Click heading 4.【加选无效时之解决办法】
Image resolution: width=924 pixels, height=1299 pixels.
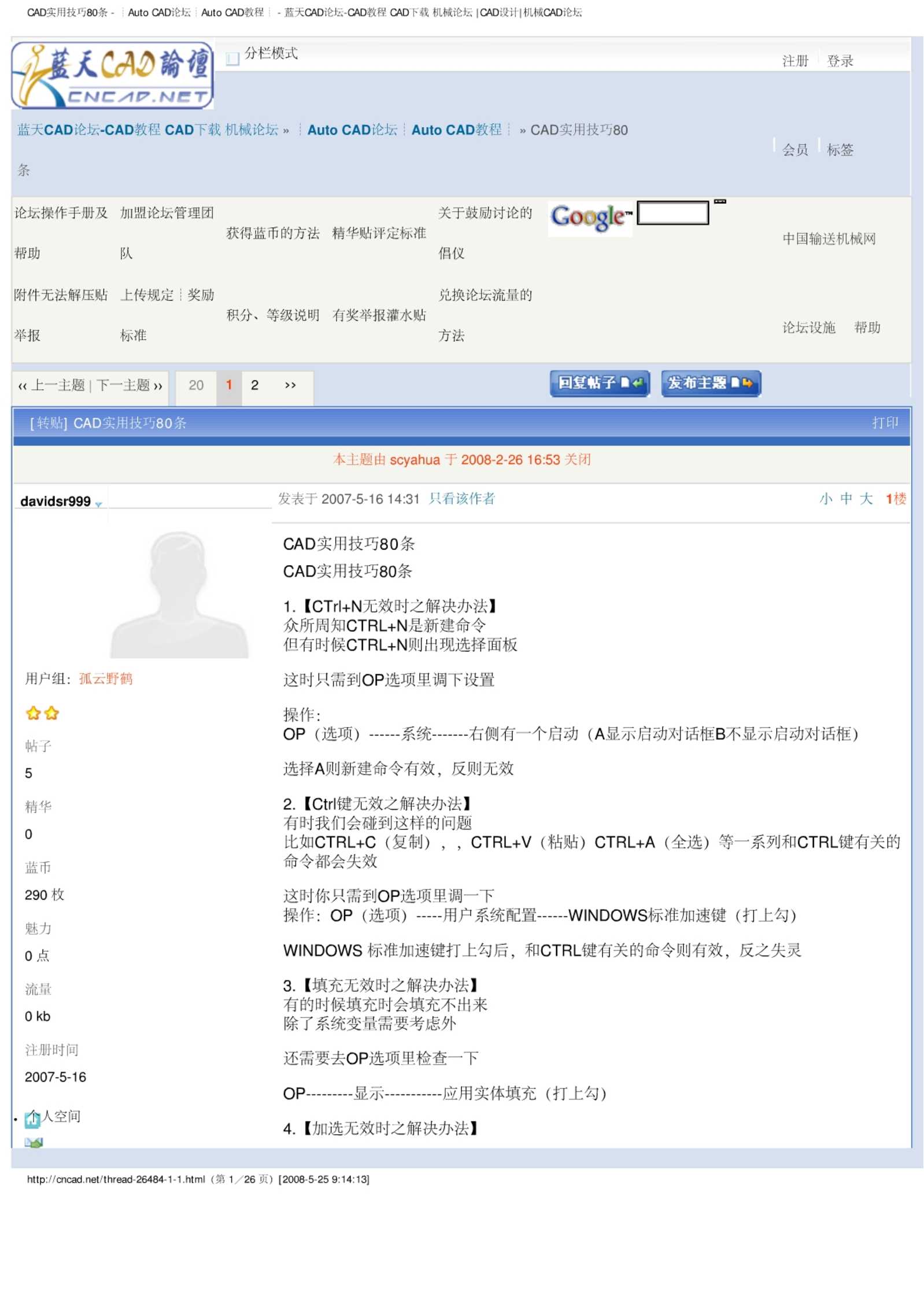click(382, 1128)
